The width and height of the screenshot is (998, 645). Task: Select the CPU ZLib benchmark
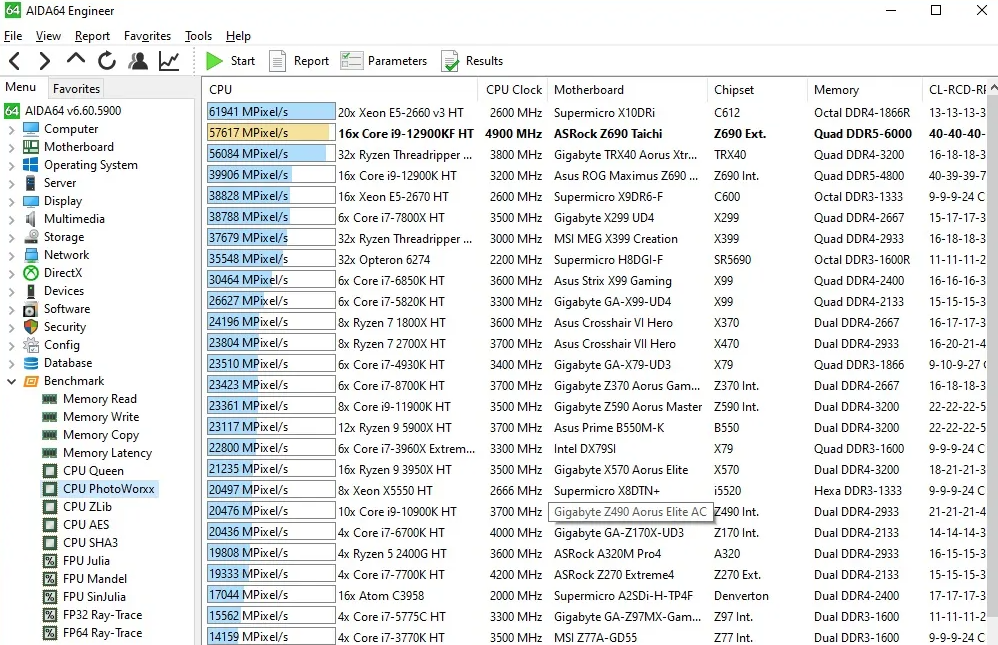[87, 507]
